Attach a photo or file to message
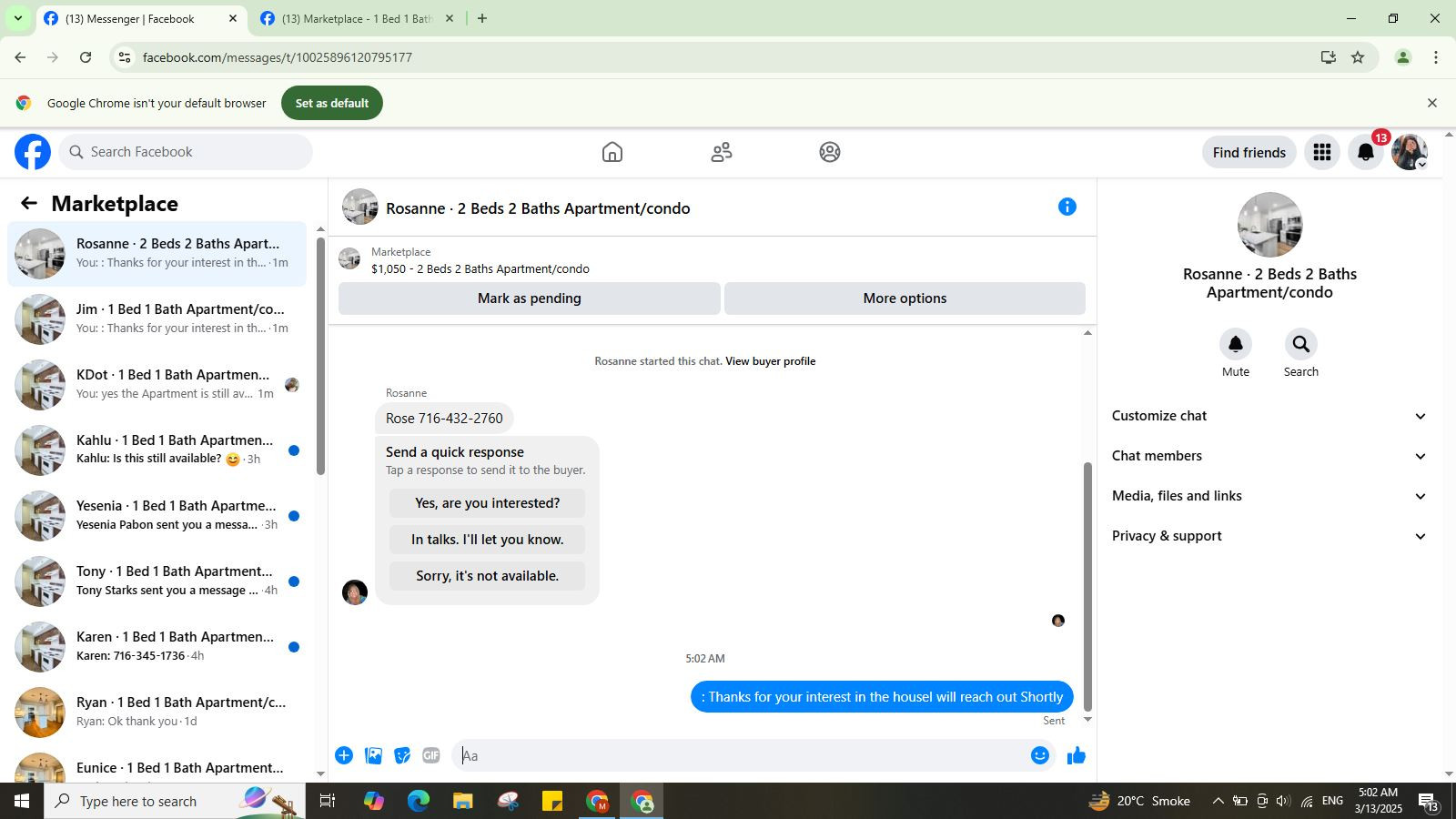The image size is (1456, 819). tap(373, 755)
